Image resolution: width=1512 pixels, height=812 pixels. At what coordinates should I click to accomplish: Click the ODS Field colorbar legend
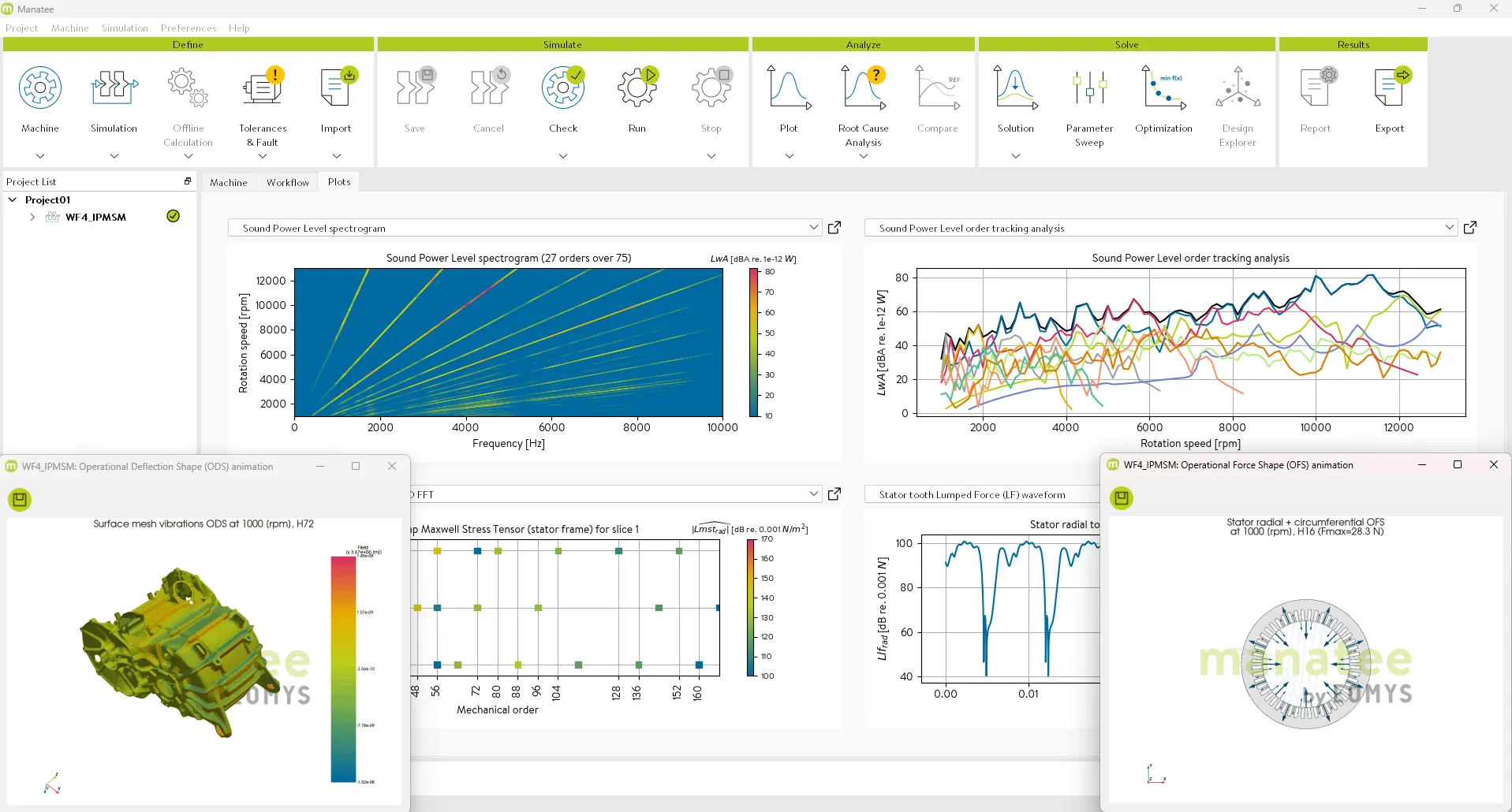[343, 669]
